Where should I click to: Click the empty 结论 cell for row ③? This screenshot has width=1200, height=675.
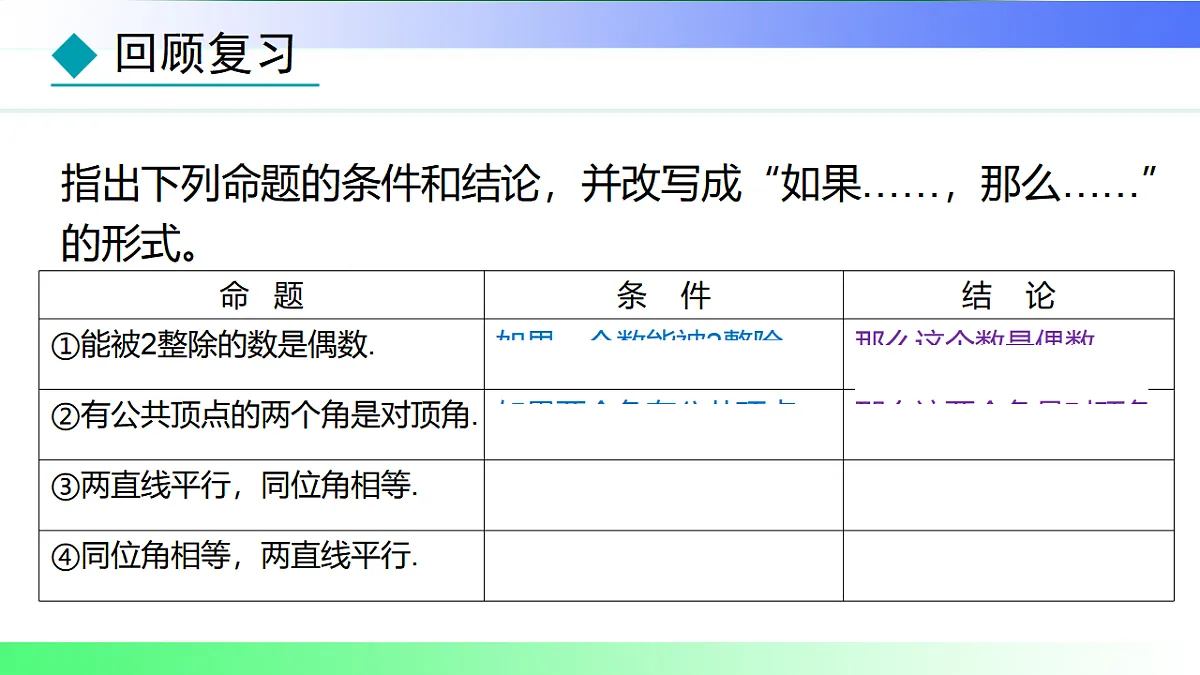(1008, 495)
